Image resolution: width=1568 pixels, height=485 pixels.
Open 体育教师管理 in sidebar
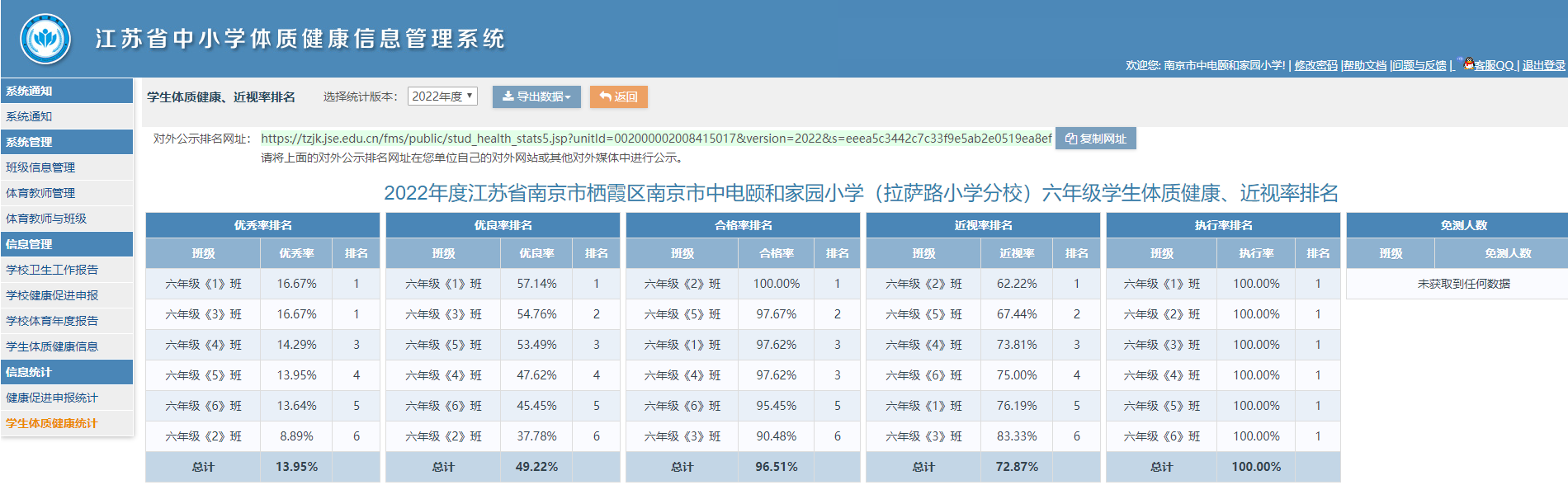(67, 193)
